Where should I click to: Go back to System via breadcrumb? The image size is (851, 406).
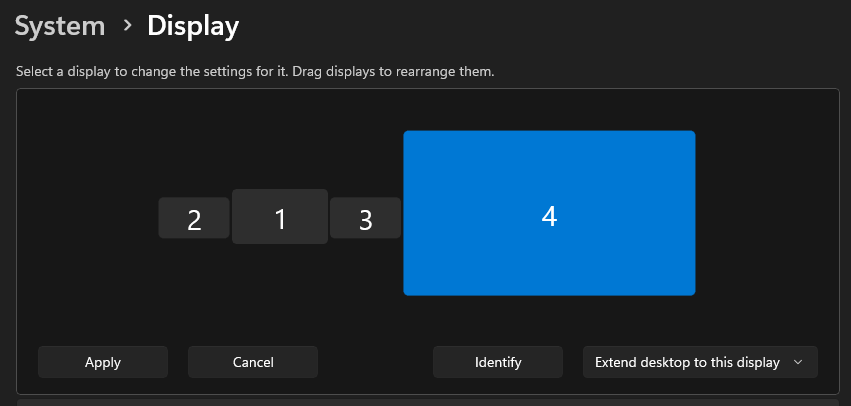pyautogui.click(x=60, y=26)
